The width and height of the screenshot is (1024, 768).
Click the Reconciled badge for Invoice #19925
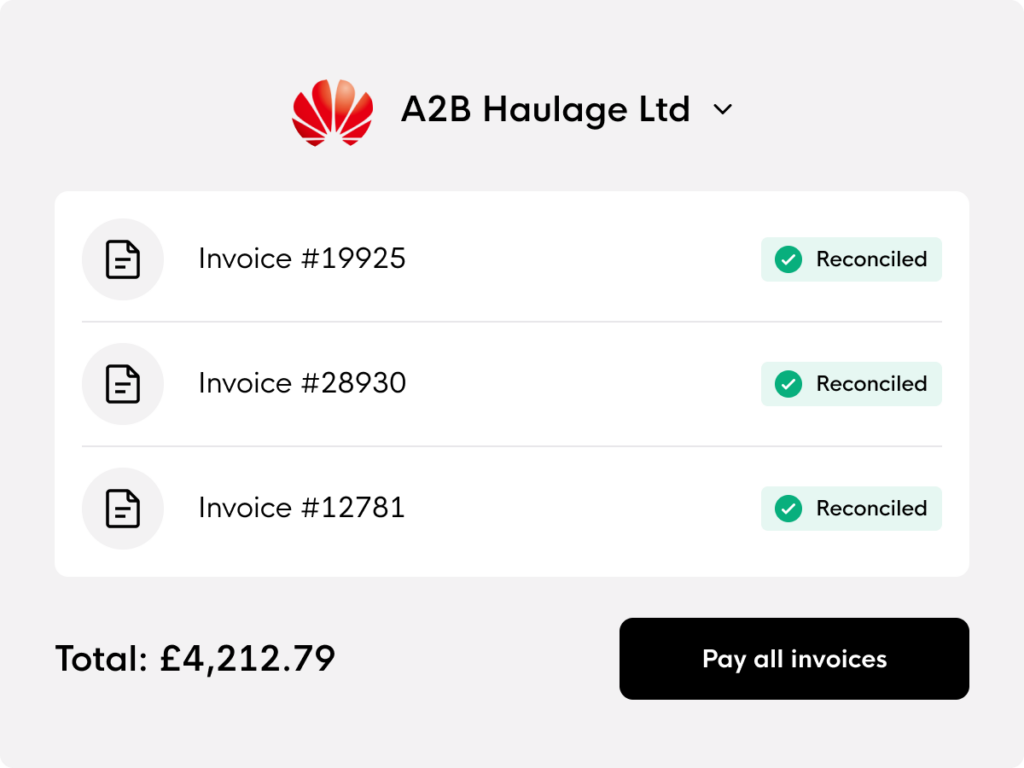852,259
